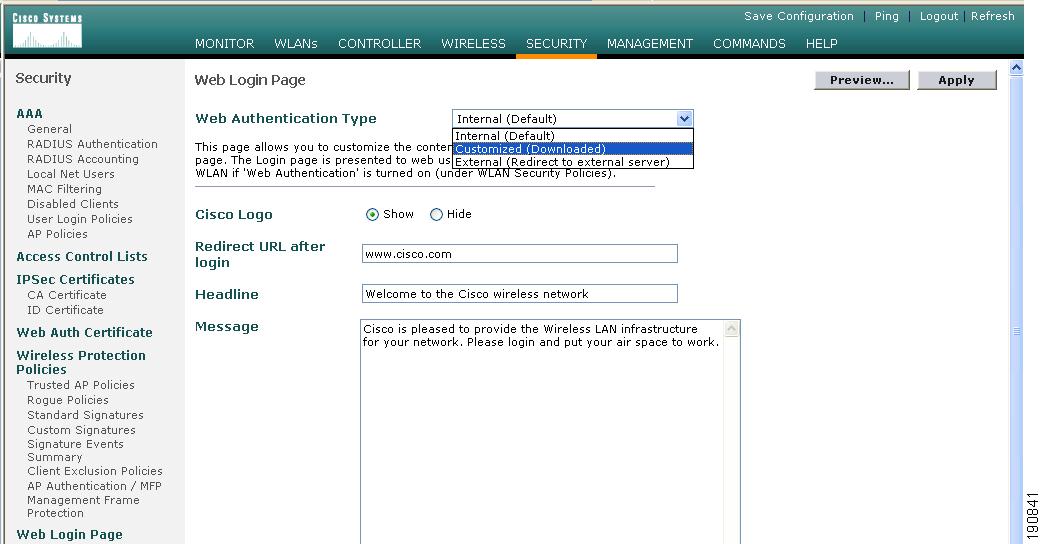Screen dimensions: 1042x544
Task: Open ID Certificate page
Action: tap(65, 310)
